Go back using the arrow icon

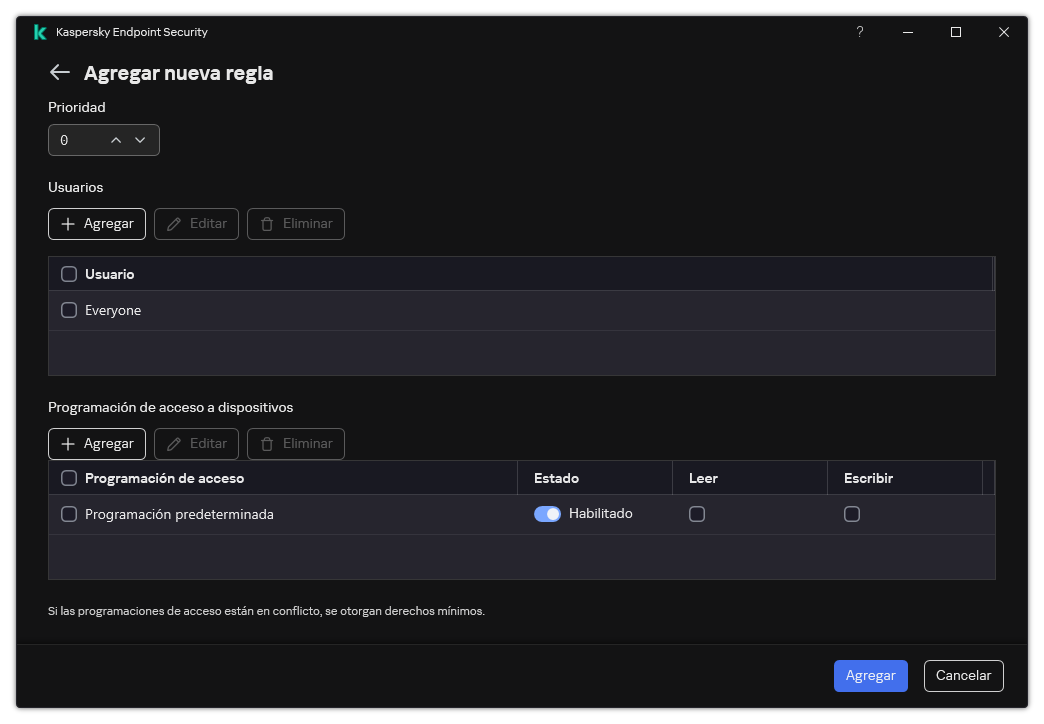click(59, 72)
